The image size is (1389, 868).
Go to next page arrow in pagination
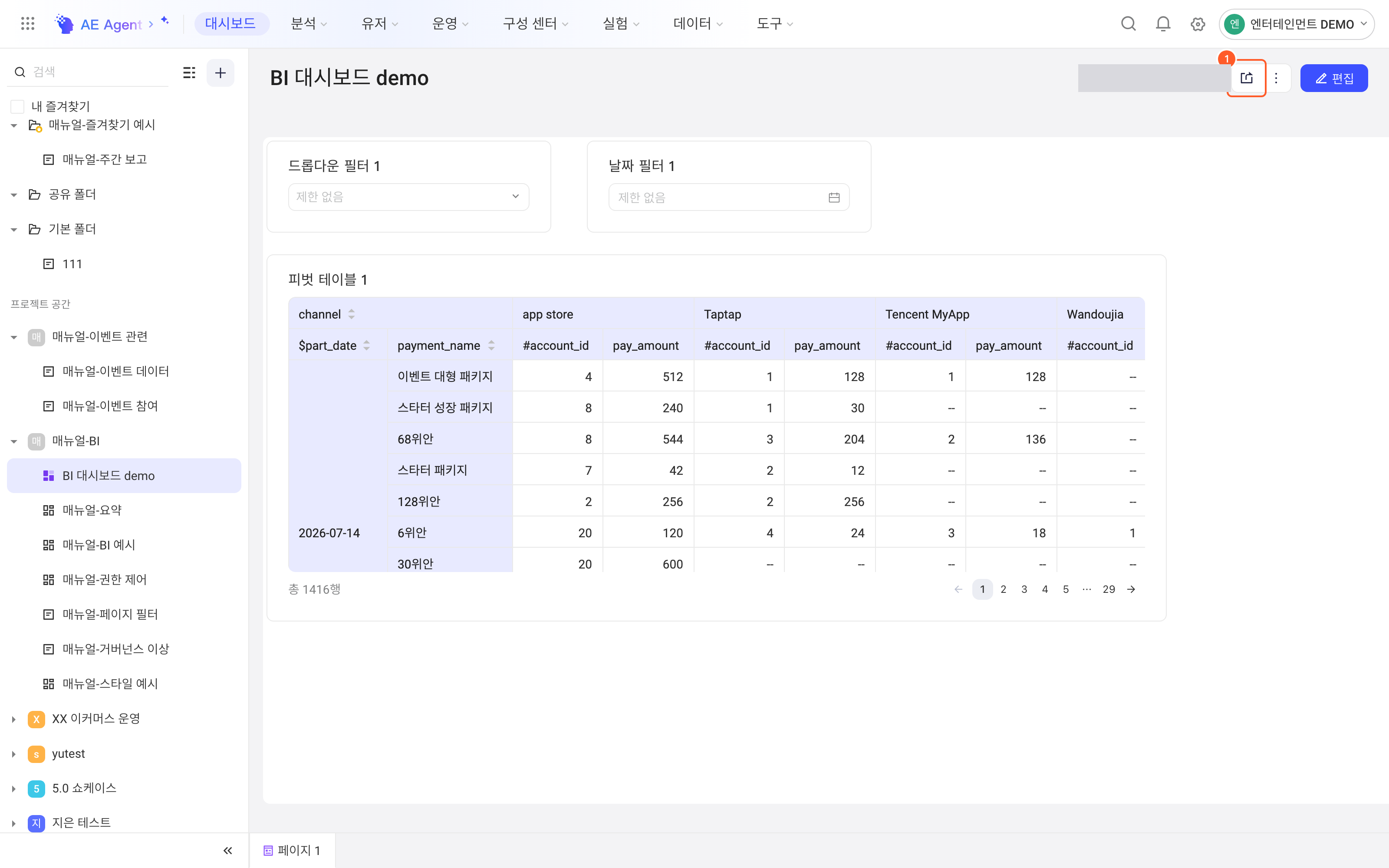(x=1131, y=589)
